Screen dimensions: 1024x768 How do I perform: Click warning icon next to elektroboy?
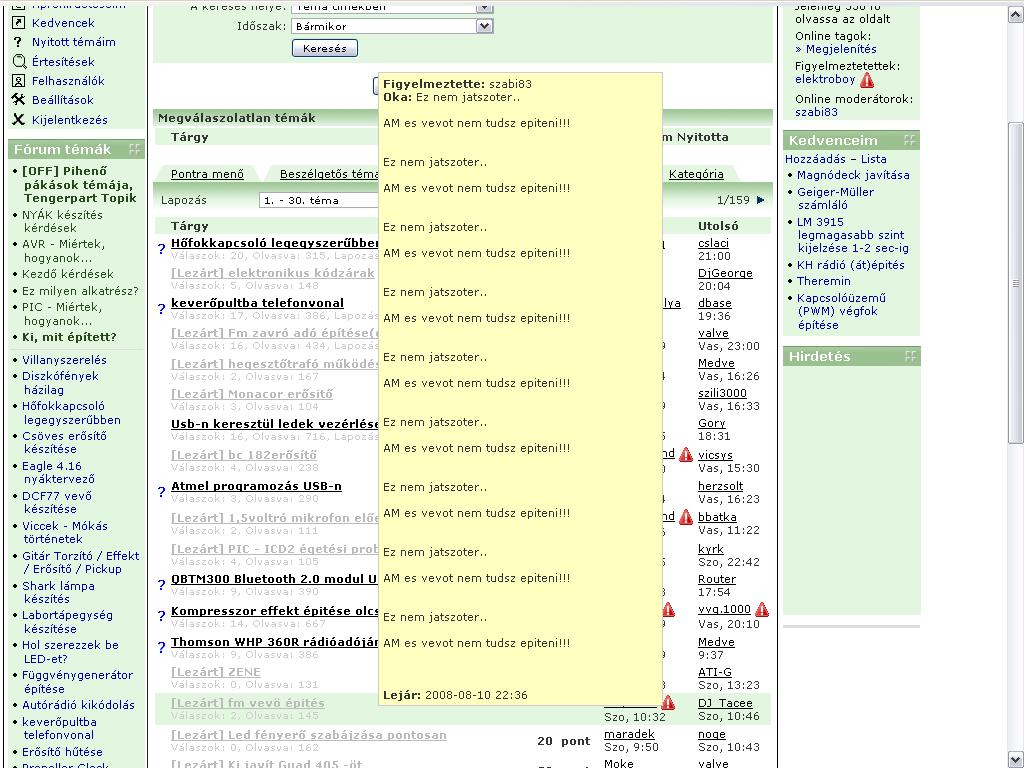867,80
